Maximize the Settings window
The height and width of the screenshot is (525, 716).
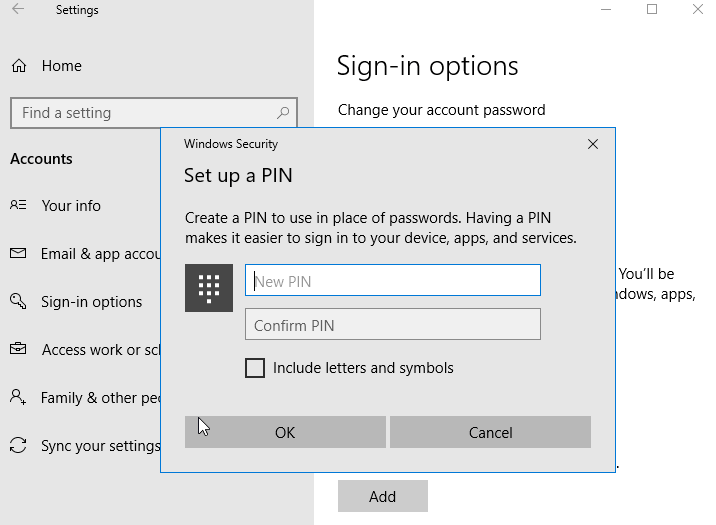(652, 10)
